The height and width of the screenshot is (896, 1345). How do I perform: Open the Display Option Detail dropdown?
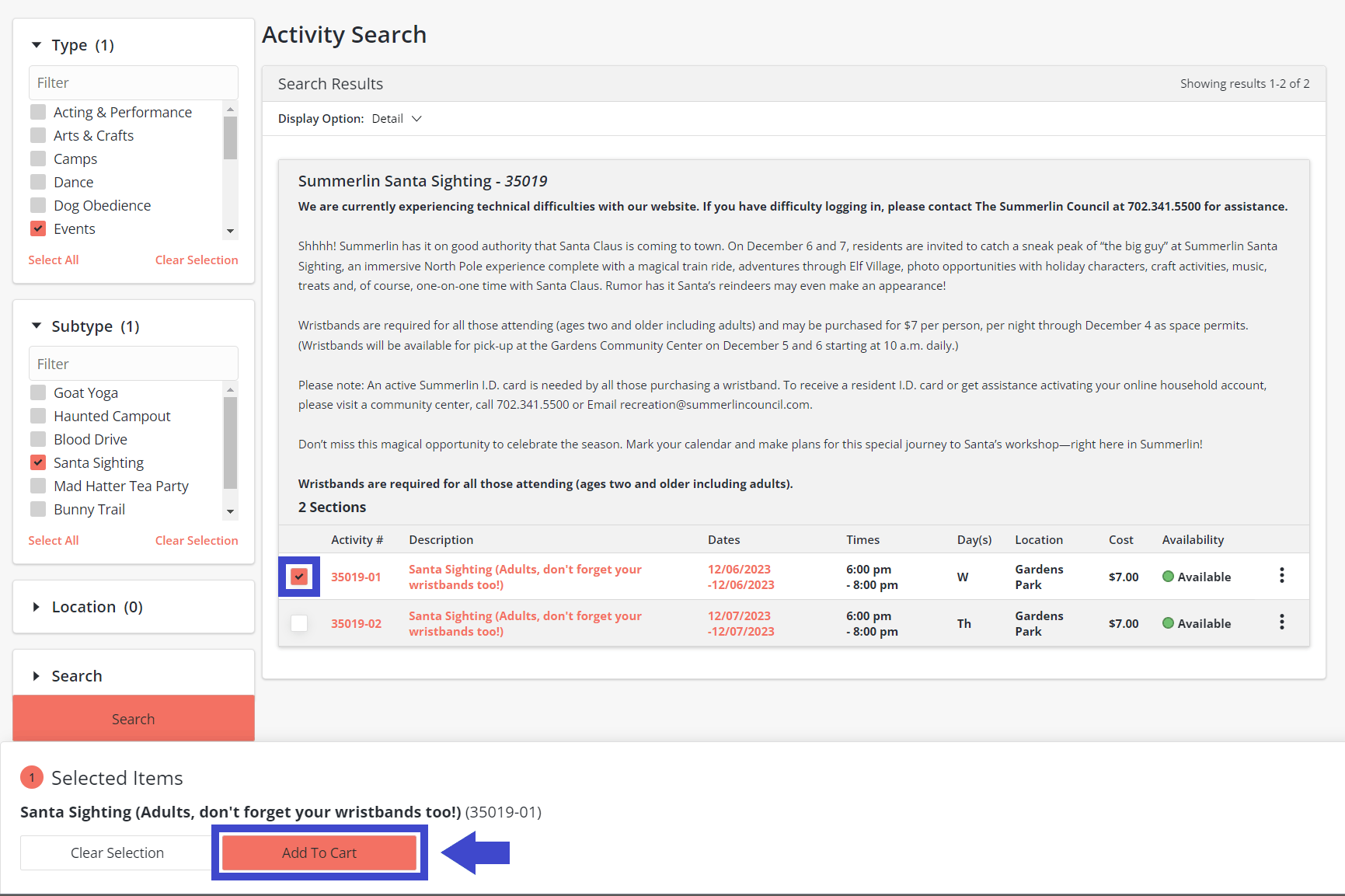tap(396, 119)
